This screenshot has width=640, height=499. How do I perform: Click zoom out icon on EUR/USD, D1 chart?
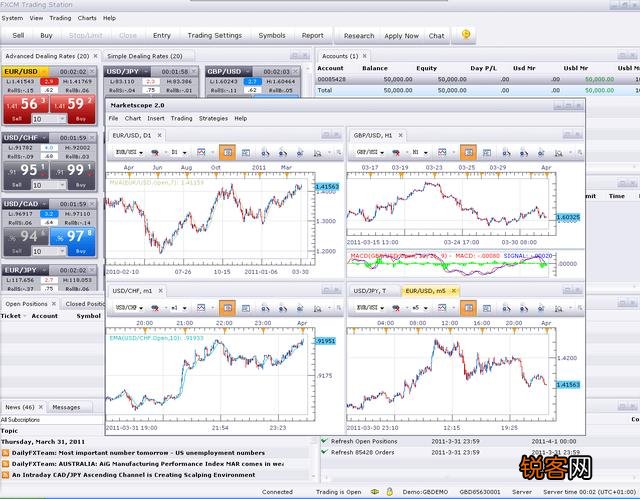coord(282,153)
